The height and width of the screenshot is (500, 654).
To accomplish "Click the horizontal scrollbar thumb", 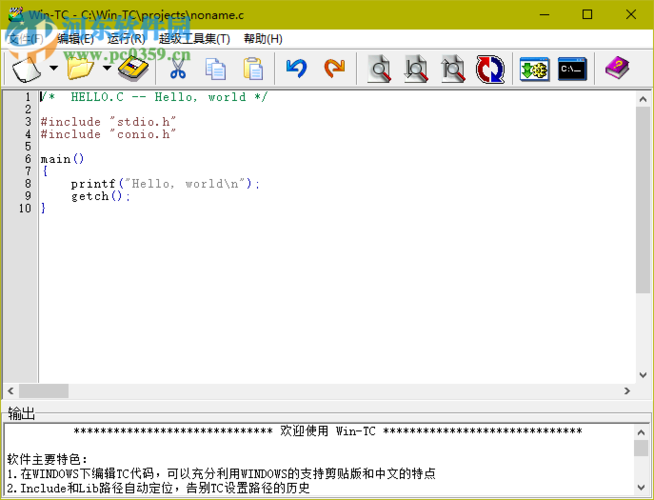I will [44, 391].
